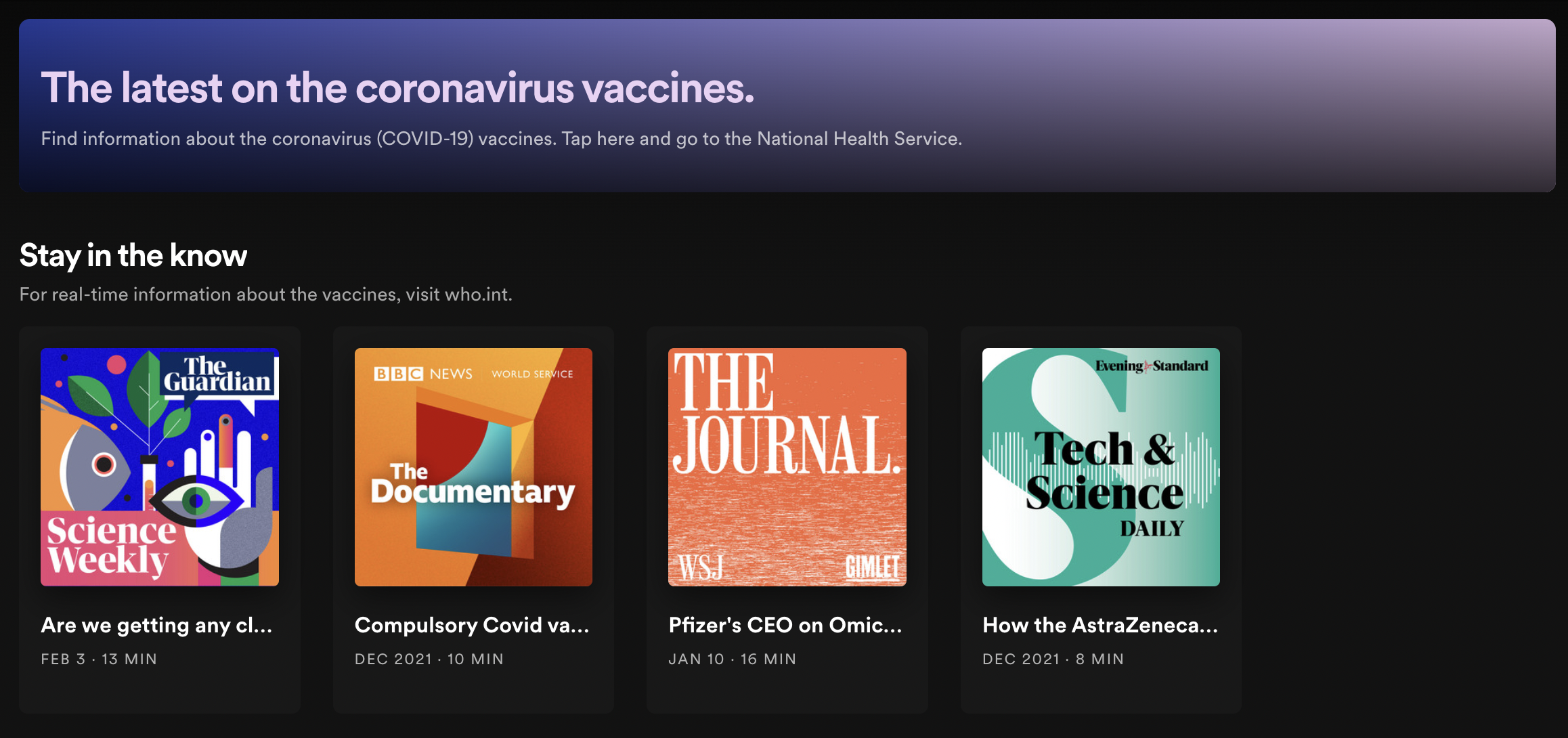Open episode 'Pfizer's CEO on Omic...'
Image resolution: width=1568 pixels, height=738 pixels.
(785, 625)
